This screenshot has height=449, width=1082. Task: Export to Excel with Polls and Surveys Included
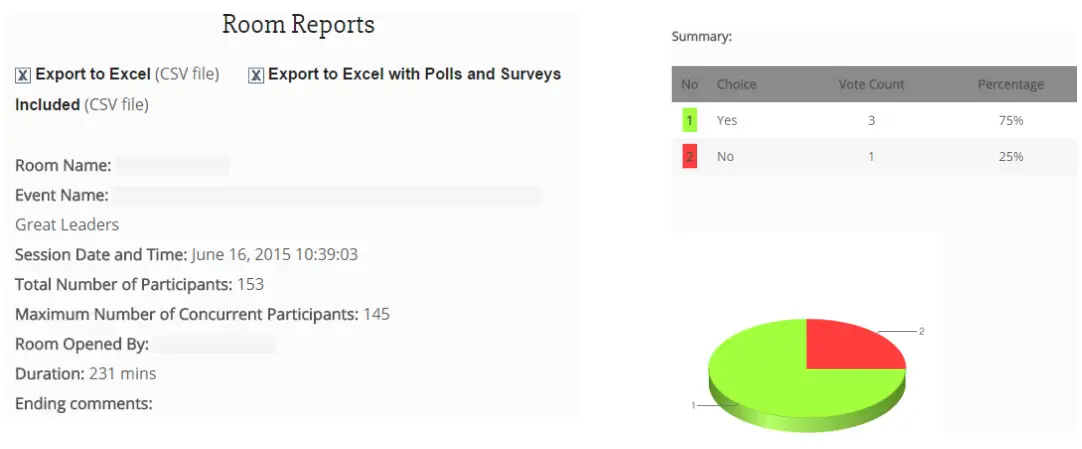(414, 74)
